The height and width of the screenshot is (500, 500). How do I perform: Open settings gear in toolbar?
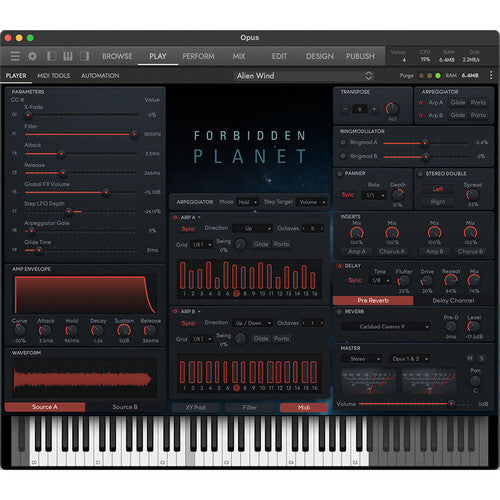32,56
